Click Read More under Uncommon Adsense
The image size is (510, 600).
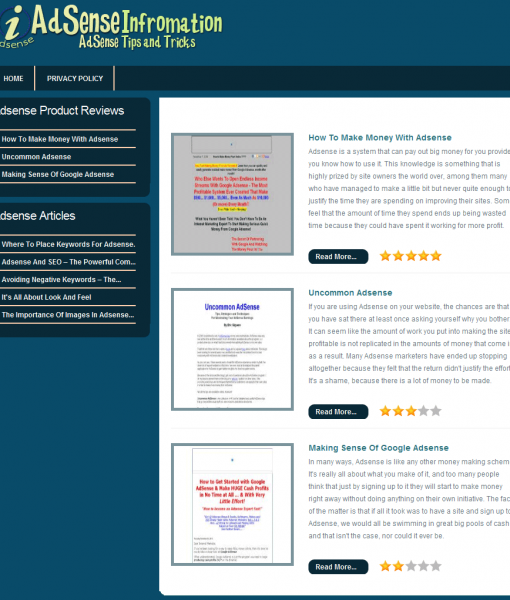[x=338, y=412]
